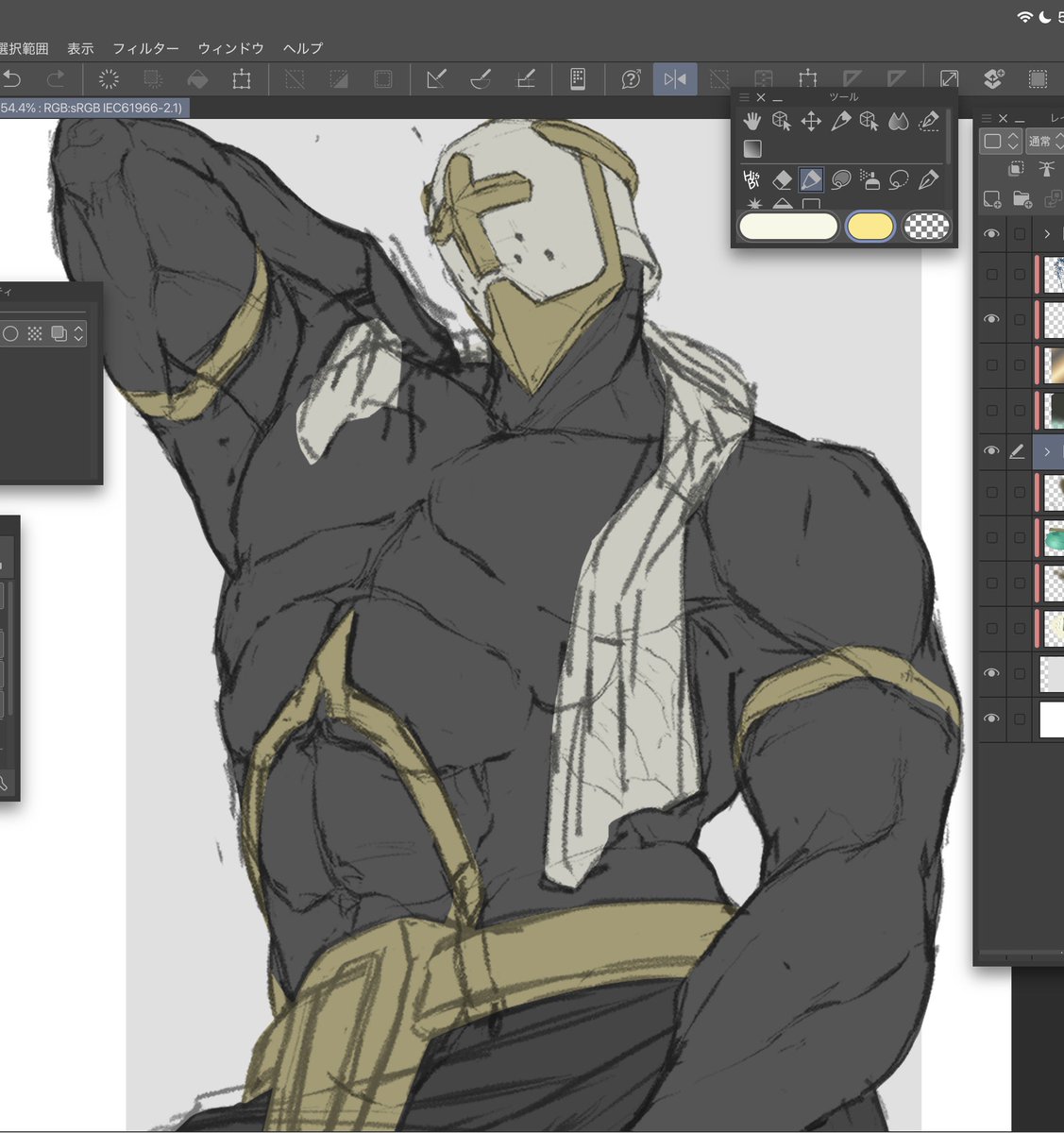
Task: Create a new raster layer
Action: click(x=992, y=199)
